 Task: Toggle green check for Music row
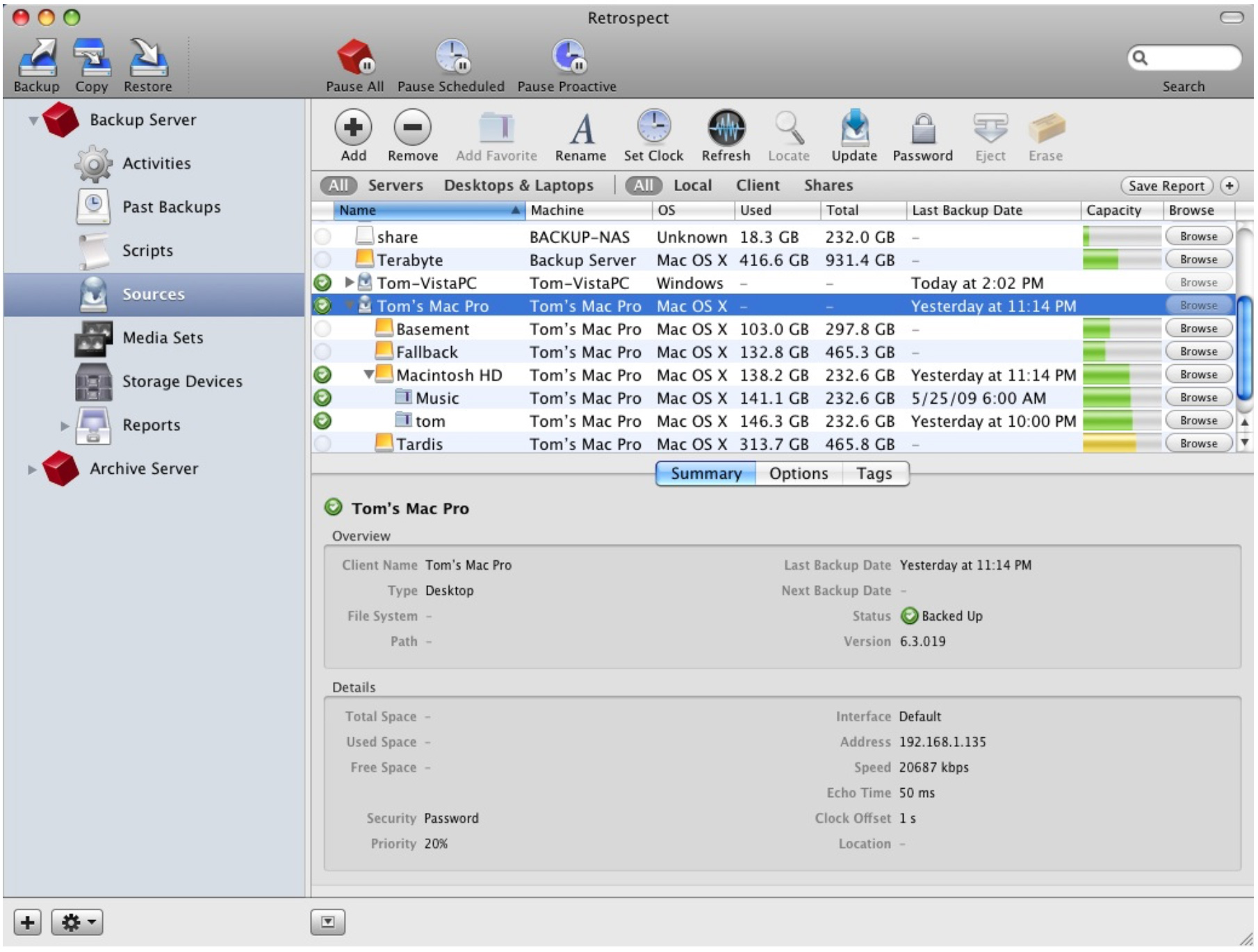coord(322,398)
